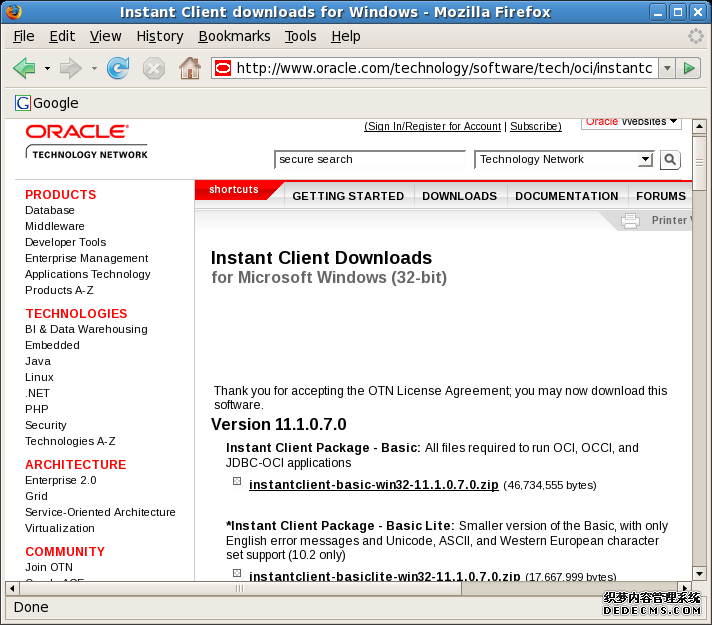Open the Enterprise Management products link
Screen dimensions: 712x625
tap(86, 258)
